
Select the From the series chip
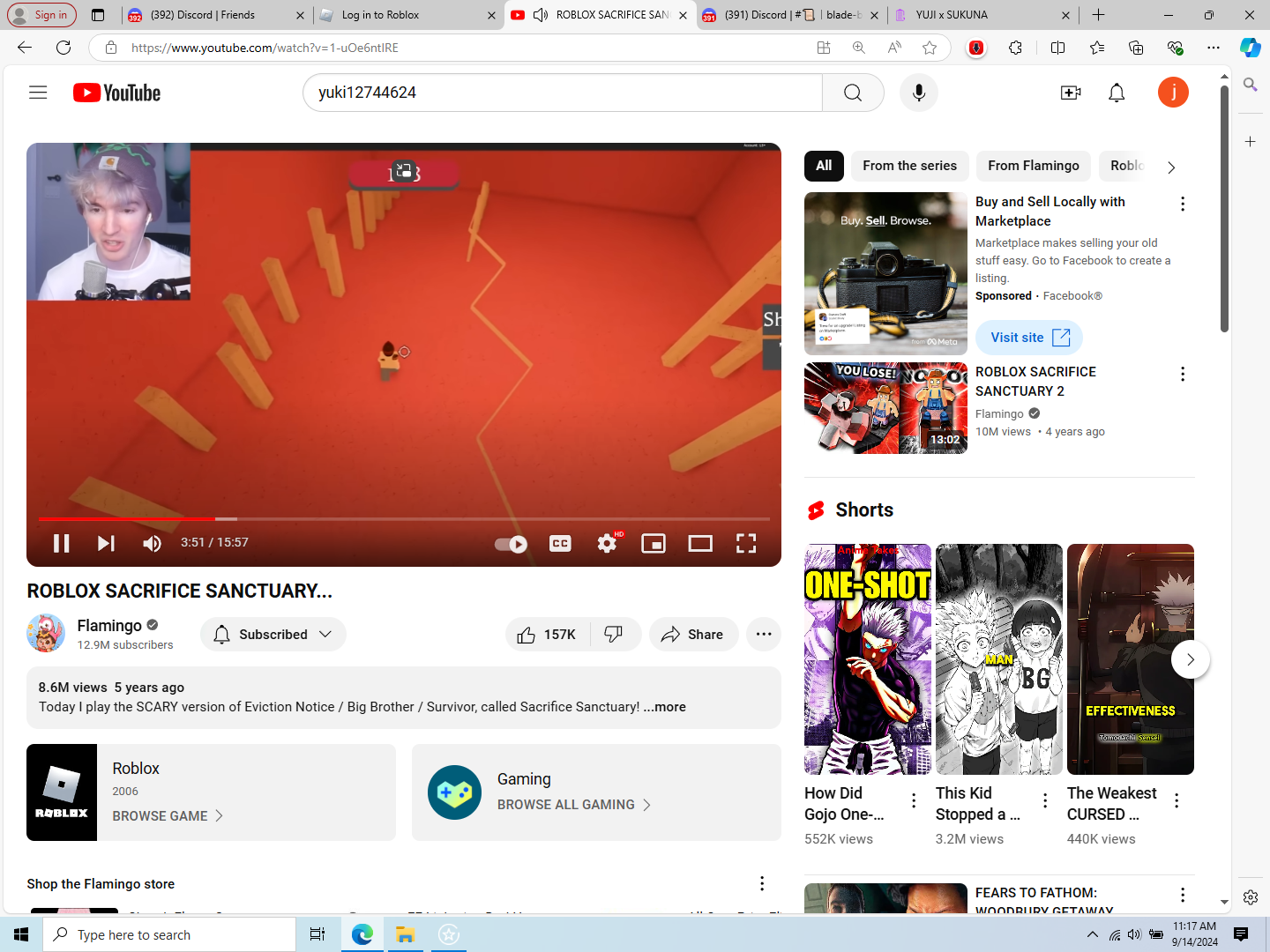(909, 166)
